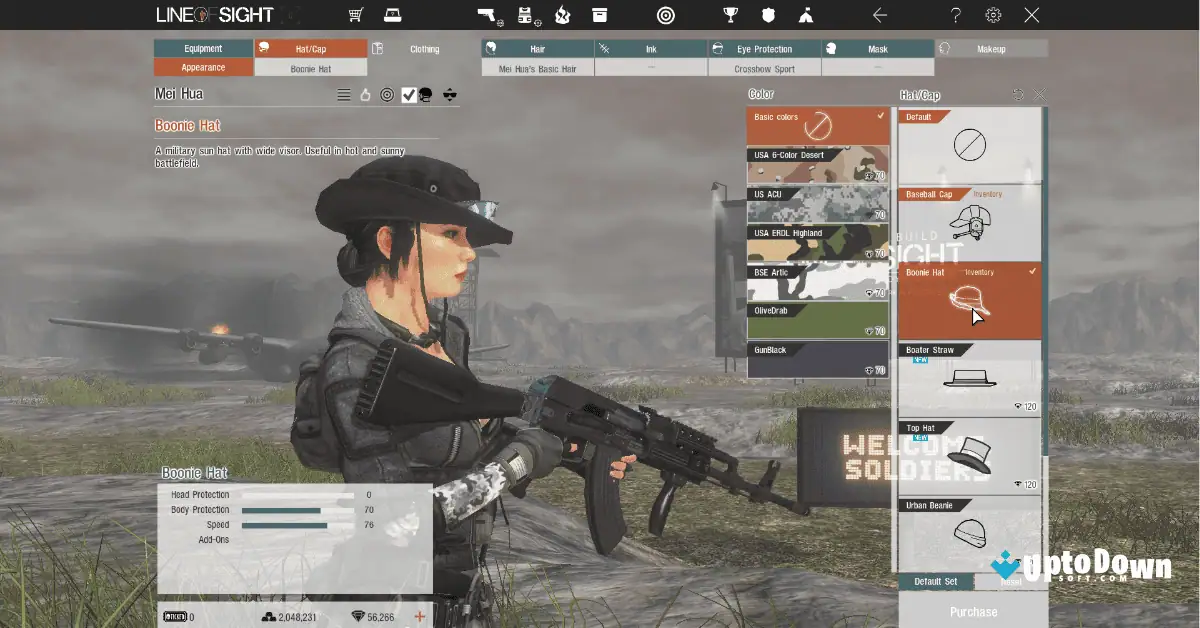This screenshot has height=628, width=1200.
Task: Select the OliveDrab color swatch
Action: 817,319
